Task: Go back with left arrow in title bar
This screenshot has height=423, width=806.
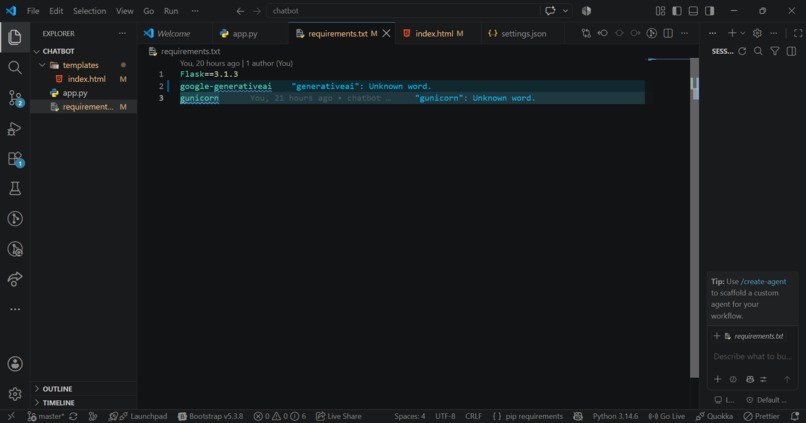Action: click(240, 11)
